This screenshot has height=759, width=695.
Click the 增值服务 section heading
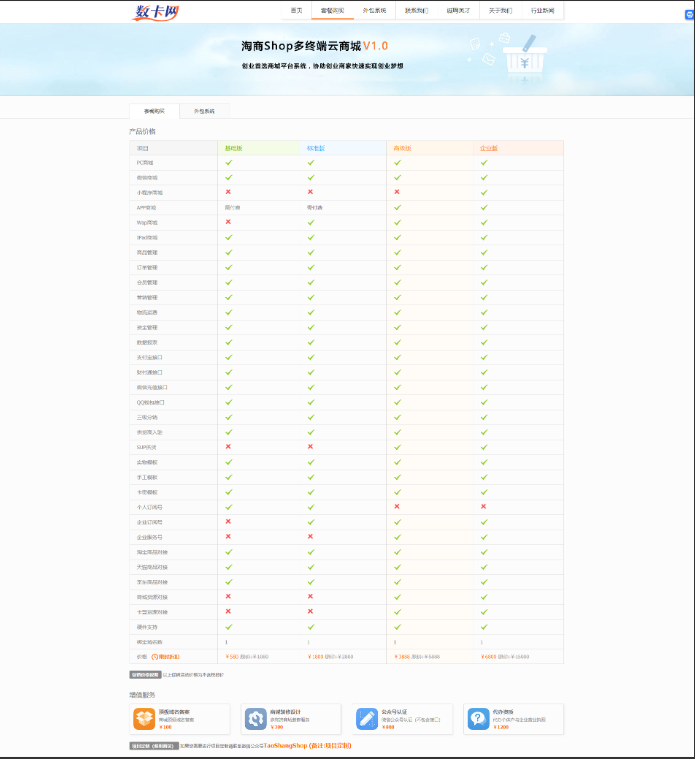point(142,695)
